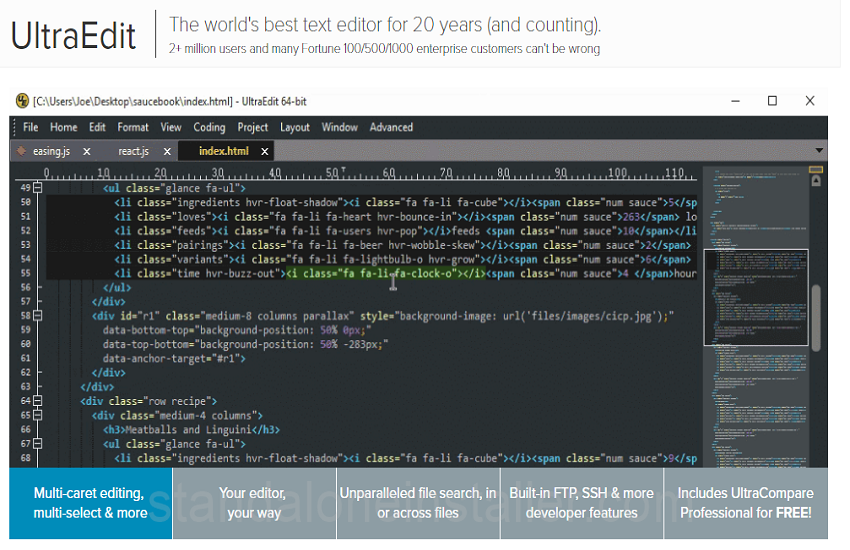Close the index.html tab
This screenshot has height=550, width=850.
click(265, 152)
